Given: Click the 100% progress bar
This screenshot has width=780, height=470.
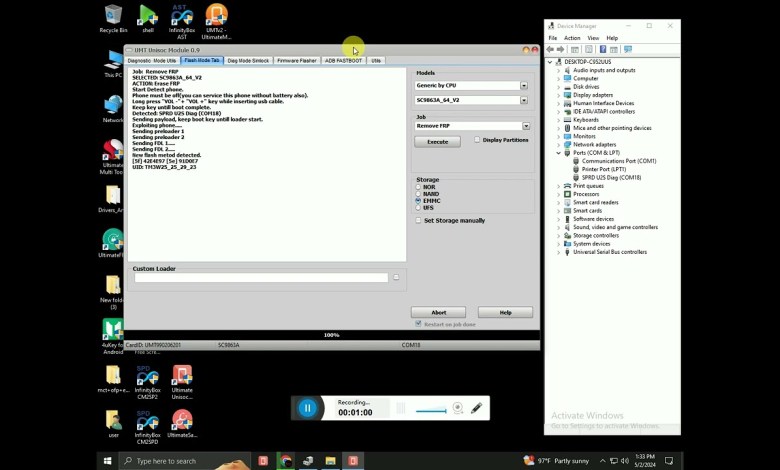Looking at the screenshot, I should [331, 335].
